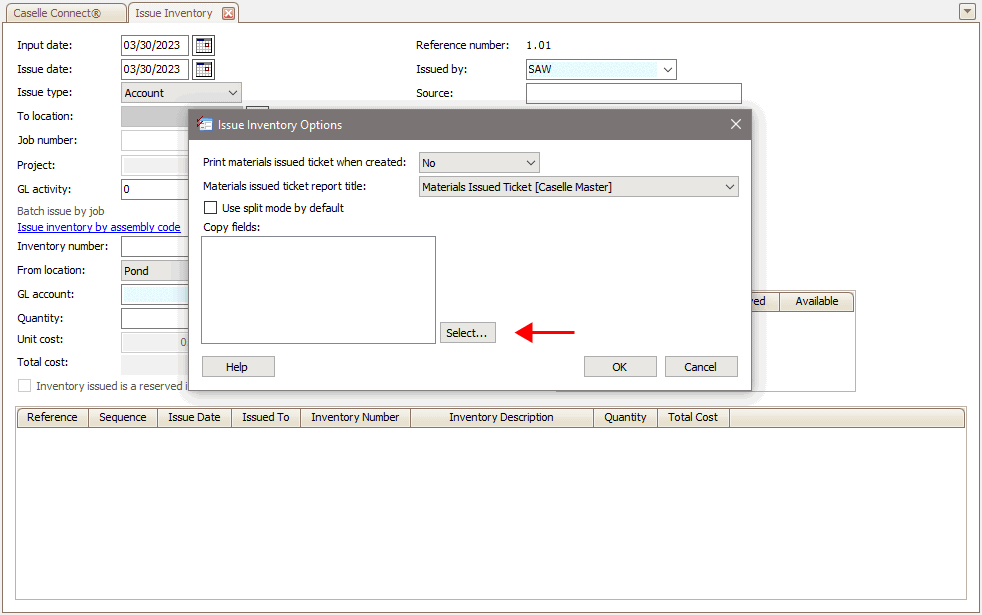Click the Job number field
The height and width of the screenshot is (615, 982).
coord(155,140)
